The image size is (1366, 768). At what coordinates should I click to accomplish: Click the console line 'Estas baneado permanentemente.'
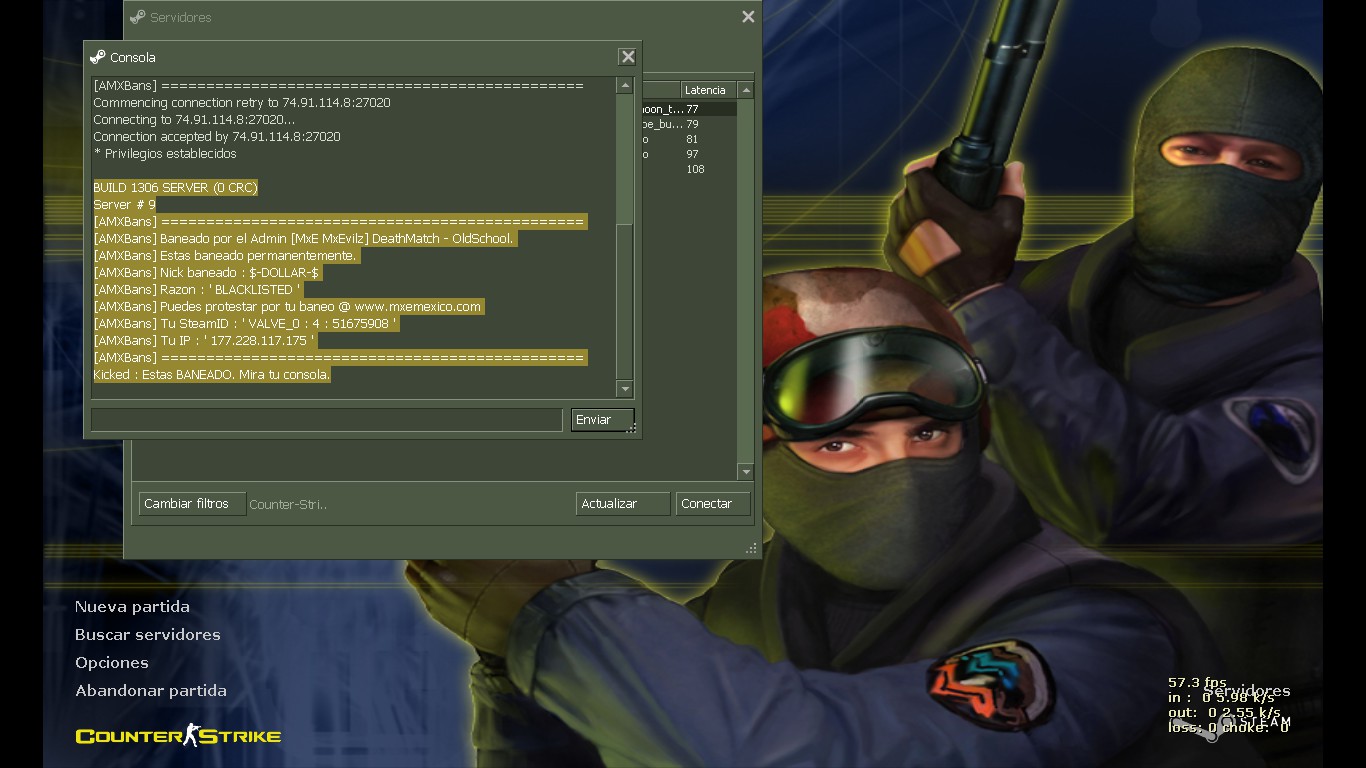[x=225, y=256]
